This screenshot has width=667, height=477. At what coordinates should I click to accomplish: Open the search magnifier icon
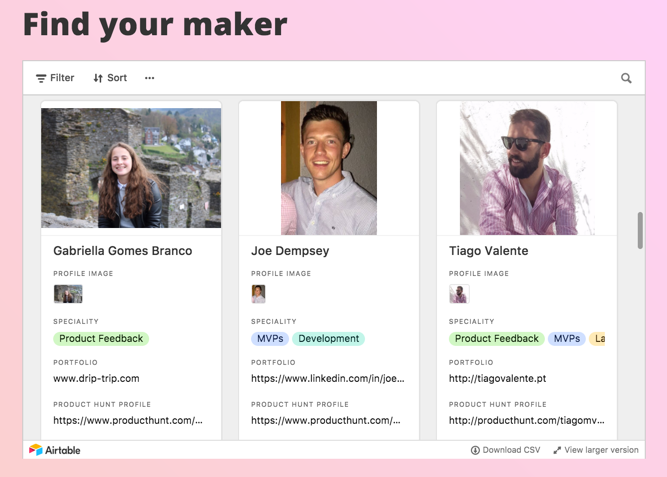click(626, 78)
